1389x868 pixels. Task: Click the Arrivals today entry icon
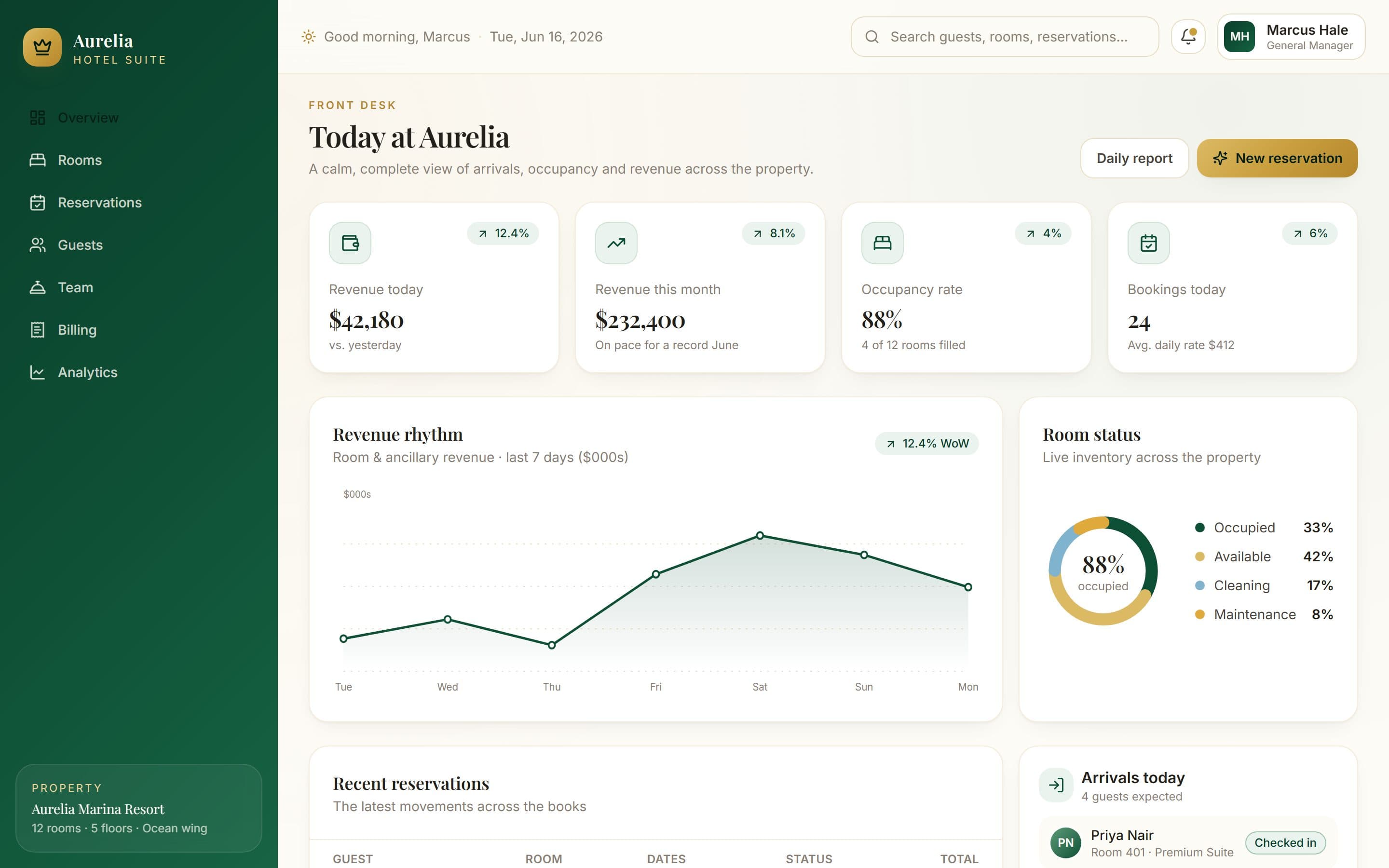[1056, 785]
